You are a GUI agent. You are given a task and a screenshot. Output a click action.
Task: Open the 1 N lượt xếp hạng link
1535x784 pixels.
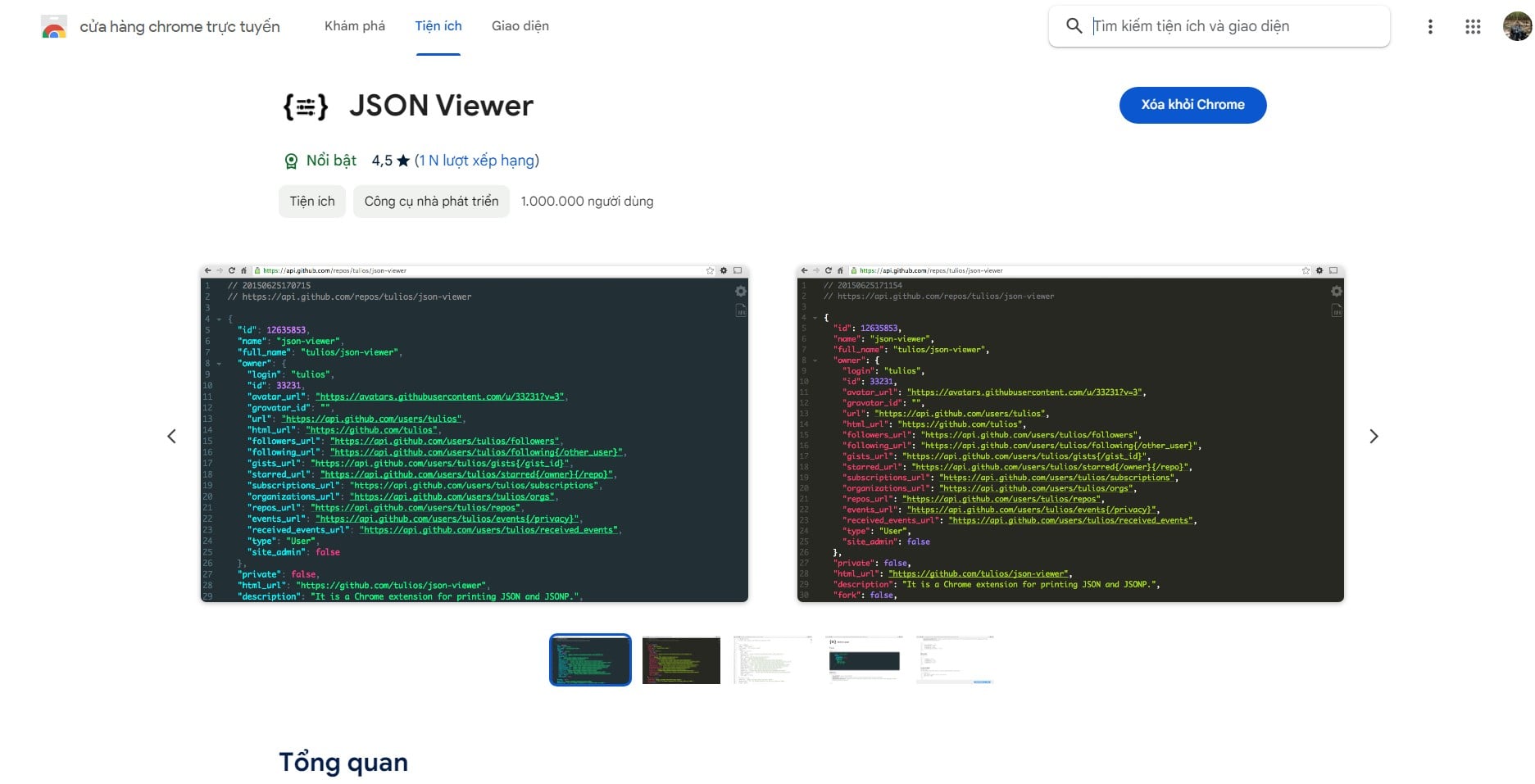[x=477, y=161]
